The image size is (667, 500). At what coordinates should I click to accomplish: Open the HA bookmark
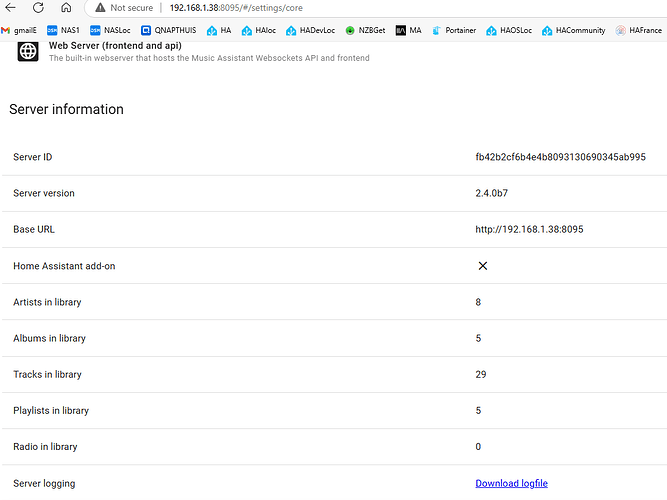point(218,30)
